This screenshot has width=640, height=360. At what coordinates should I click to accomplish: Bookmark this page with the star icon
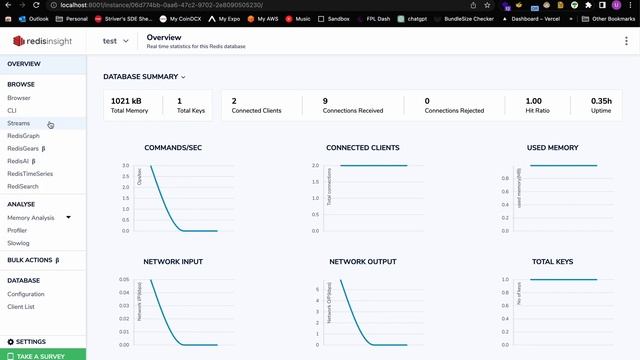coord(487,5)
